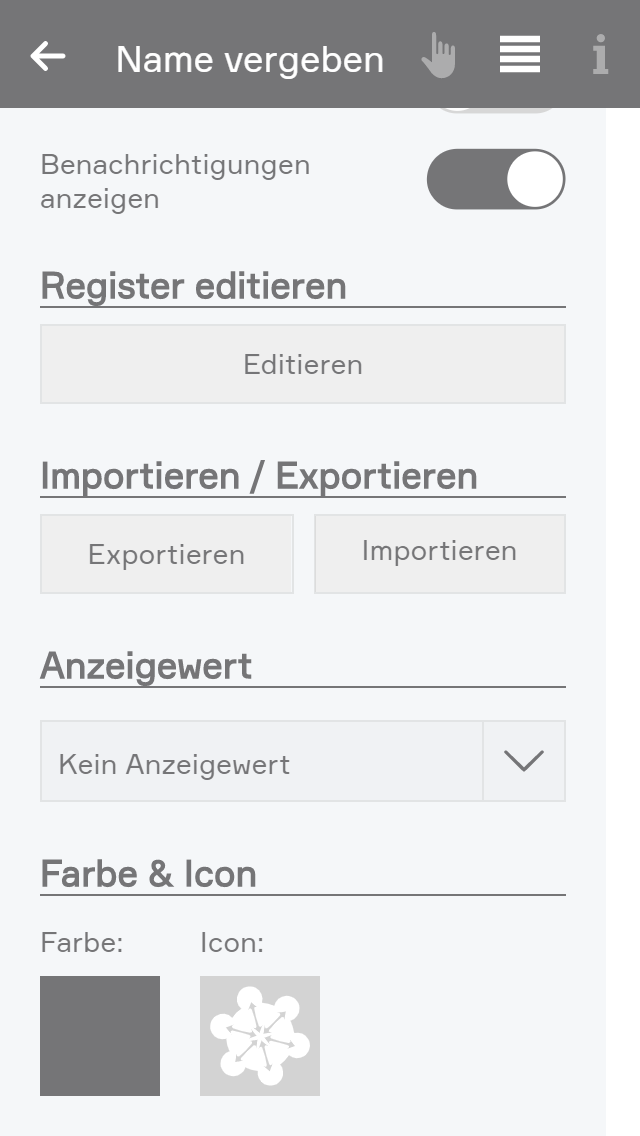Select the 'Farbe & Icon' heading
Screen dimensions: 640x1136
coord(149,875)
